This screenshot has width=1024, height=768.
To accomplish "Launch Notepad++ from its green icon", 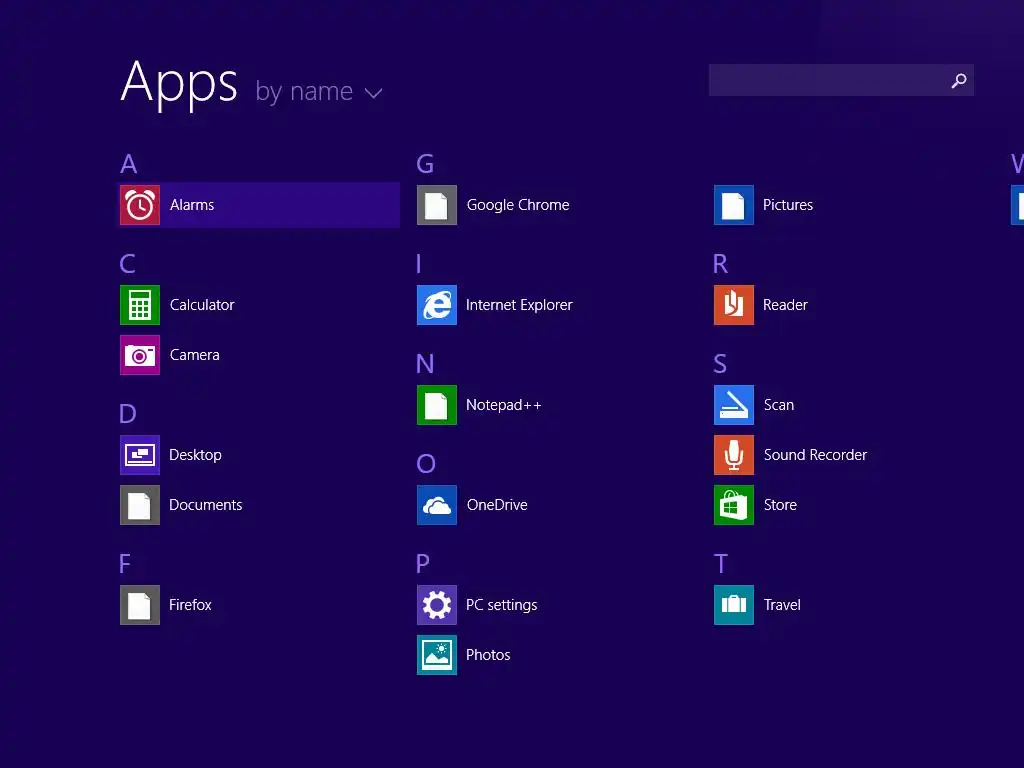I will [x=437, y=405].
